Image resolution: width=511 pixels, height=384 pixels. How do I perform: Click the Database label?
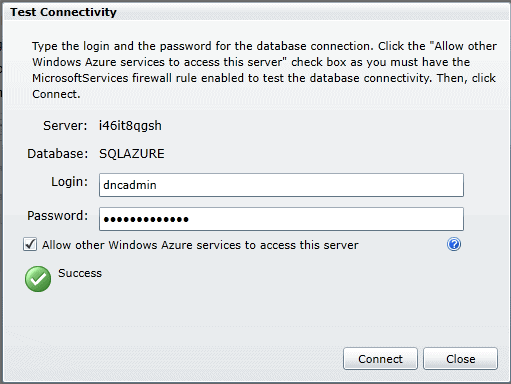click(x=58, y=154)
